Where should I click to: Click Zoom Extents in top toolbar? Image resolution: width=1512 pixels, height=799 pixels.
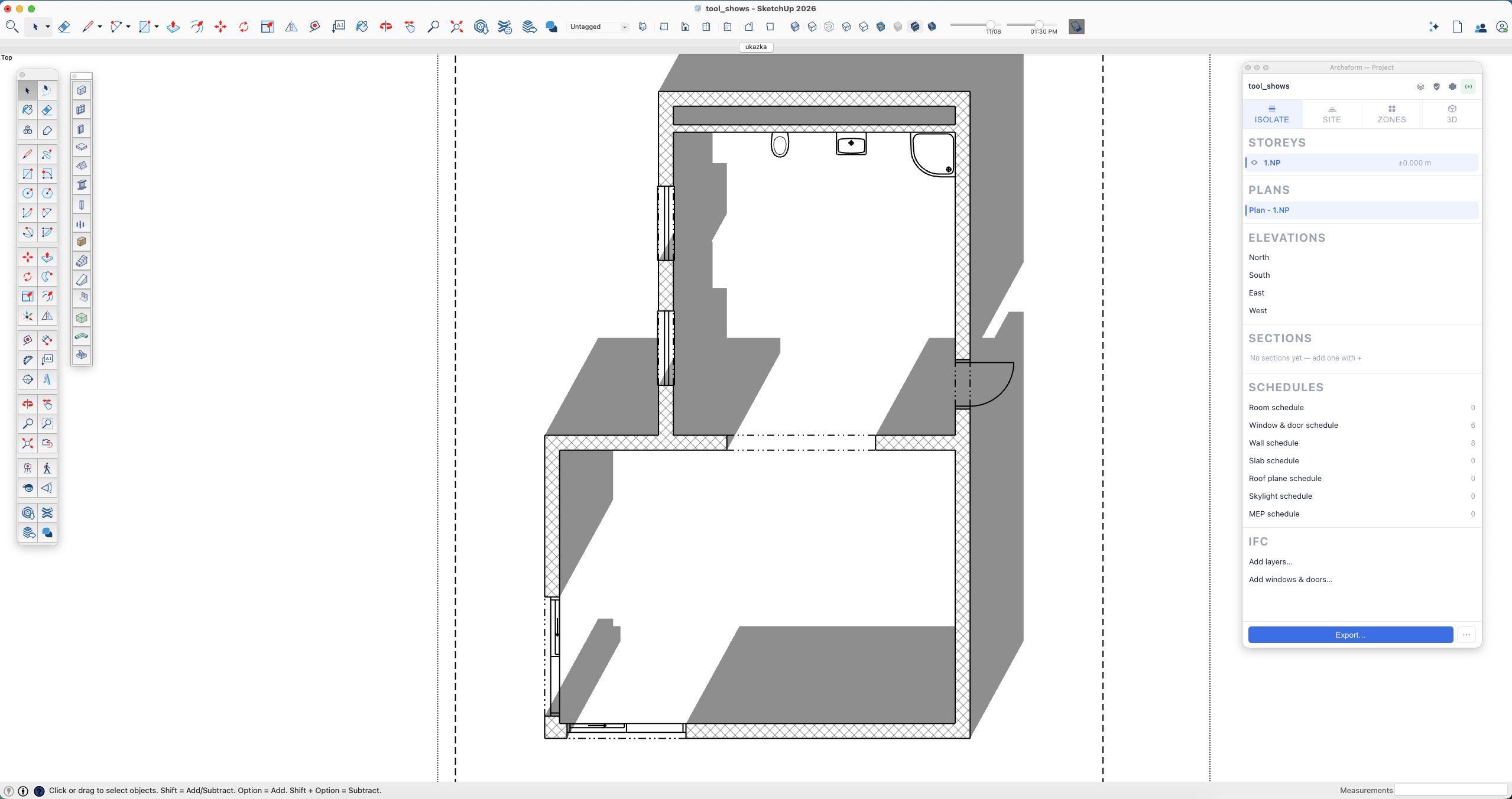tap(457, 27)
